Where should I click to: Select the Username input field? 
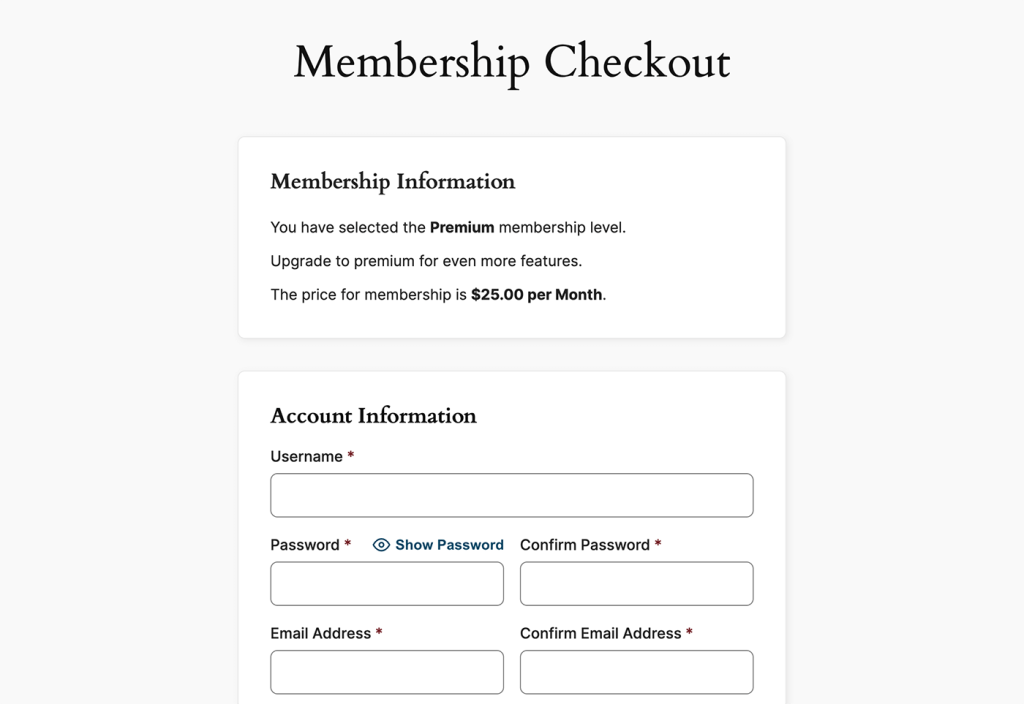coord(511,495)
